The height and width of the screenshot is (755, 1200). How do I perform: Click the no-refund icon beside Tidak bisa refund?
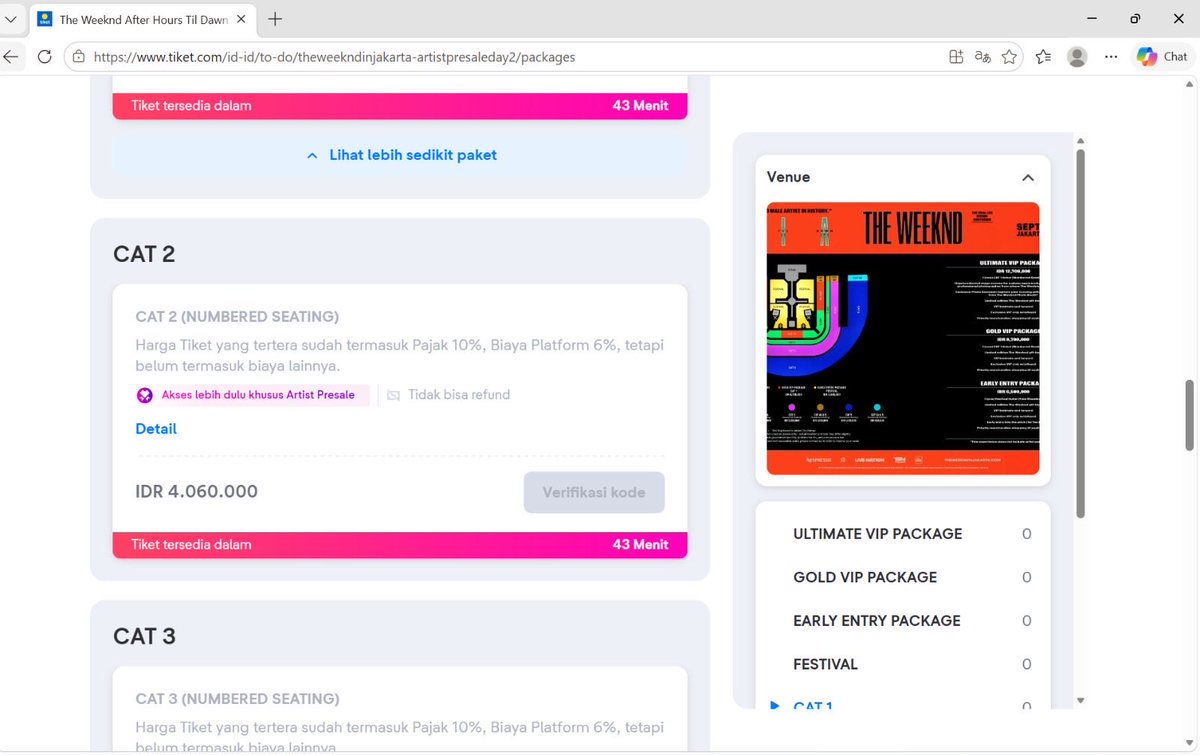tap(393, 395)
